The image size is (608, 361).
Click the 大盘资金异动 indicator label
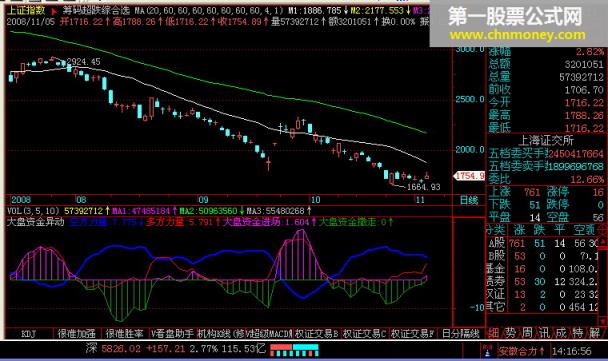36,222
